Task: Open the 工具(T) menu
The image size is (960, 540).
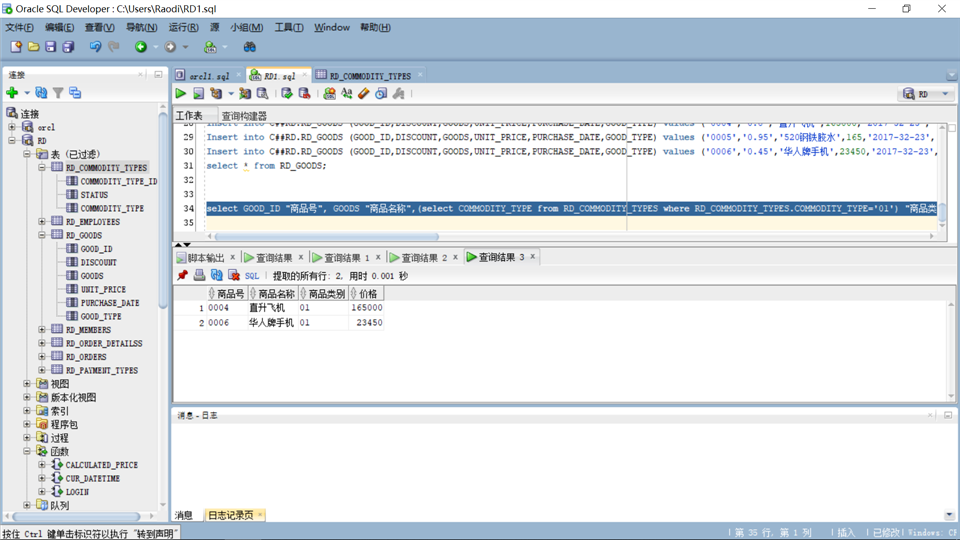Action: point(288,28)
